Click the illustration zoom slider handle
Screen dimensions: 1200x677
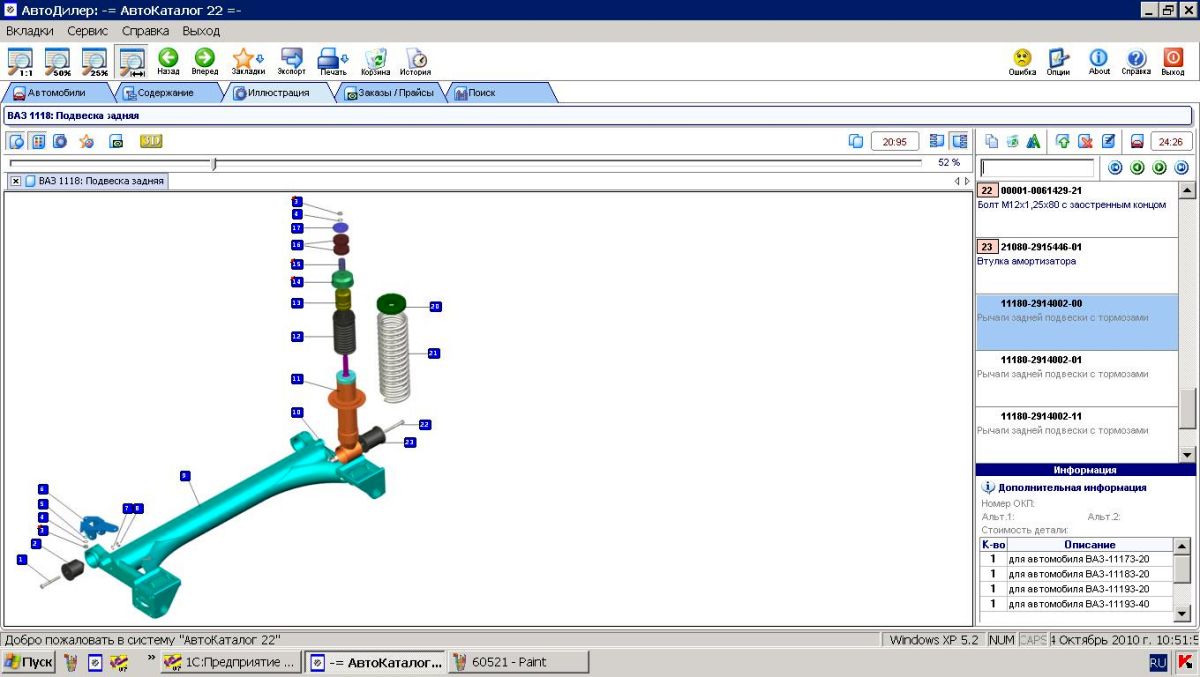(x=214, y=163)
